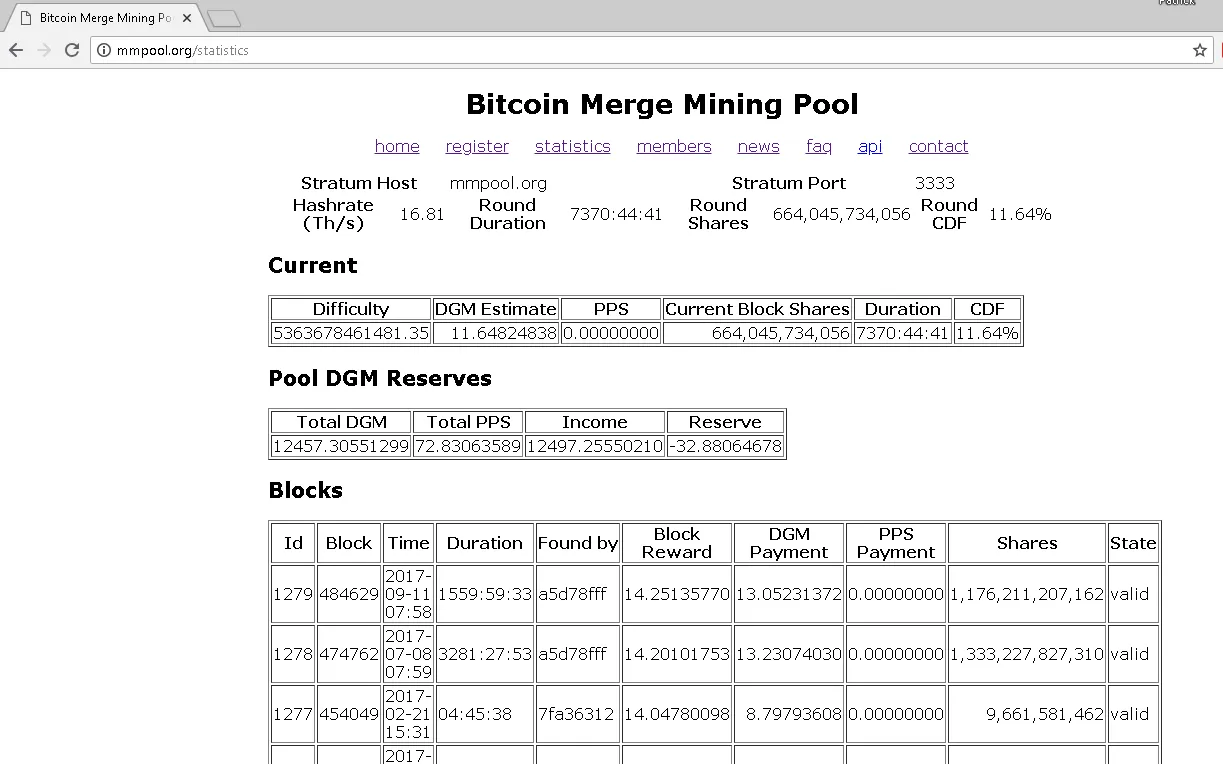The width and height of the screenshot is (1223, 764).
Task: Reload the mmpool.org page
Action: pos(72,50)
